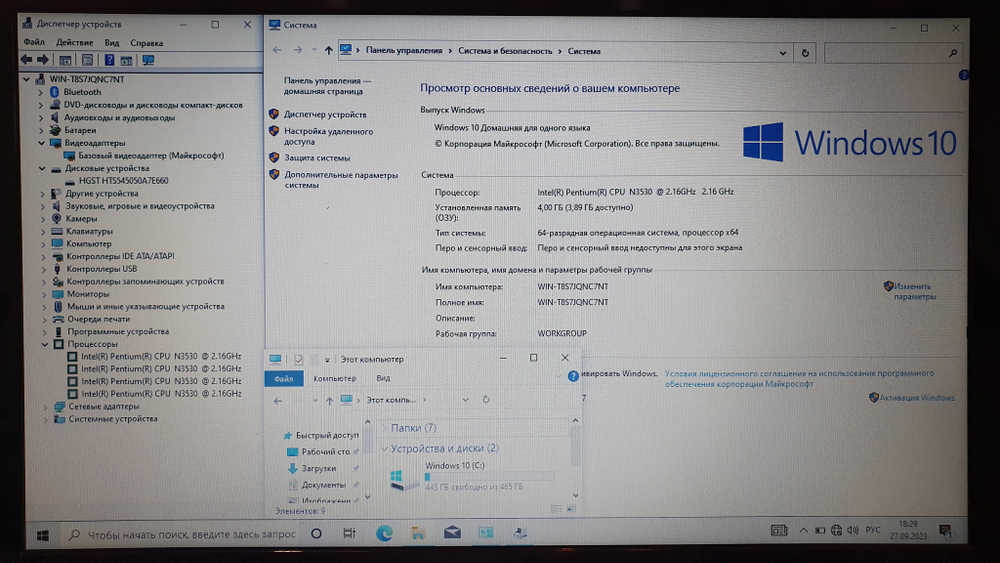This screenshot has height=563, width=1000.
Task: Click Изменить параметры link
Action: point(914,291)
